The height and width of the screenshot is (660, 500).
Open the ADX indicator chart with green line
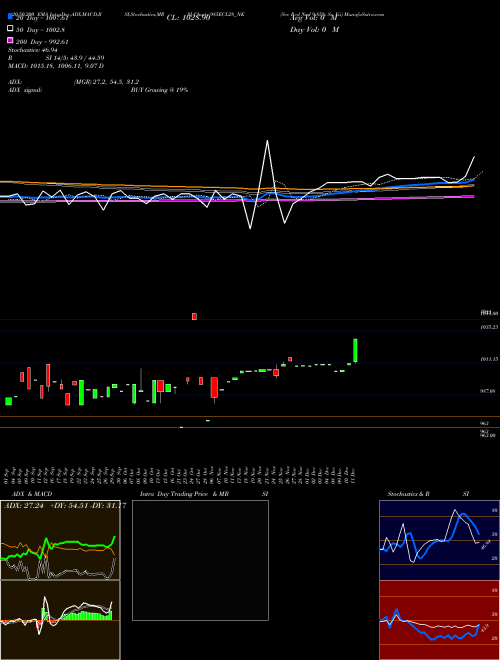pos(60,540)
